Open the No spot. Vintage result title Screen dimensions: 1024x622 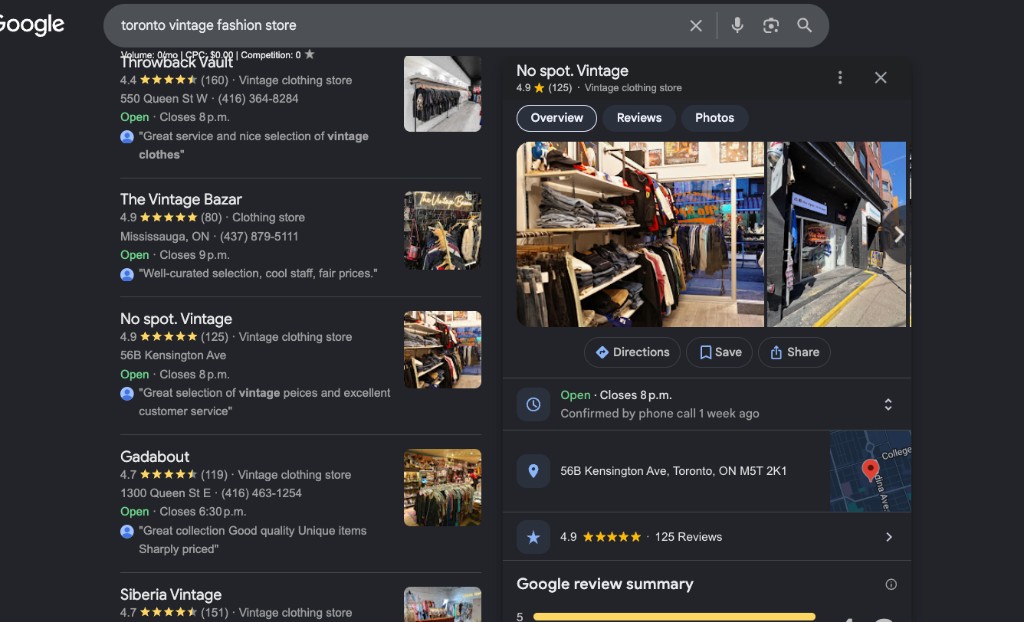tap(176, 319)
